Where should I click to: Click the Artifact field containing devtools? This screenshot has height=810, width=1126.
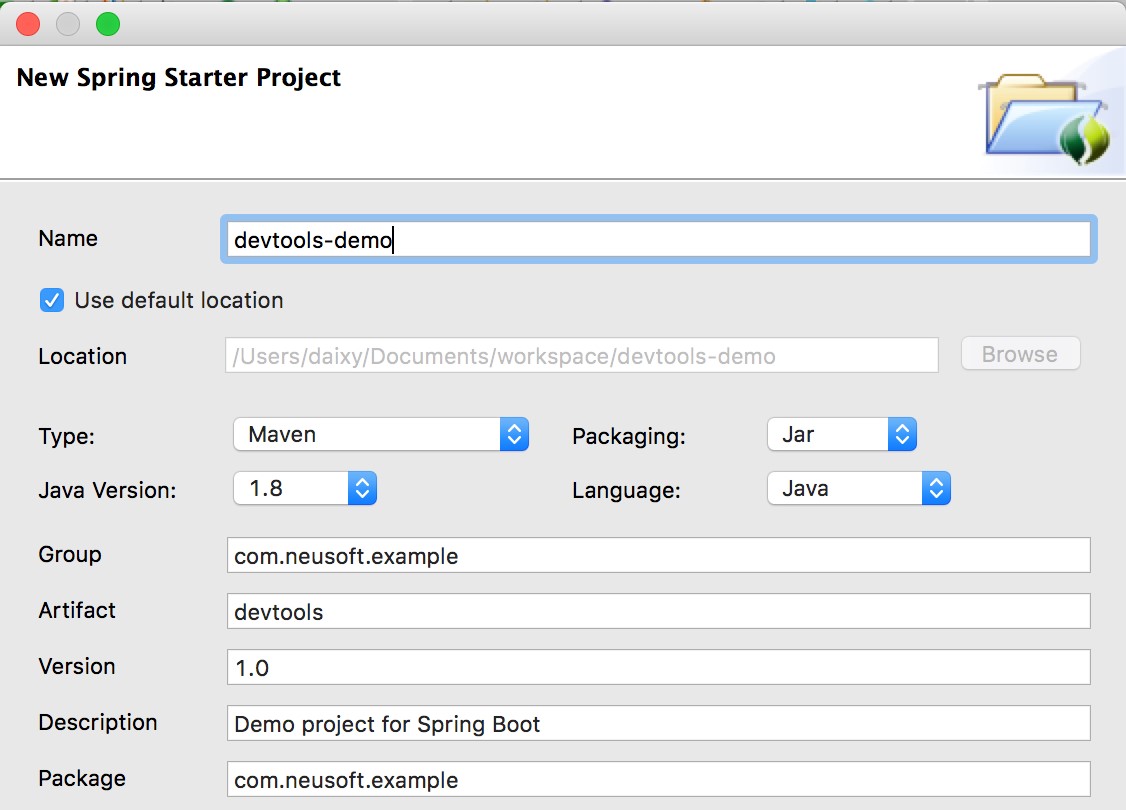(659, 611)
